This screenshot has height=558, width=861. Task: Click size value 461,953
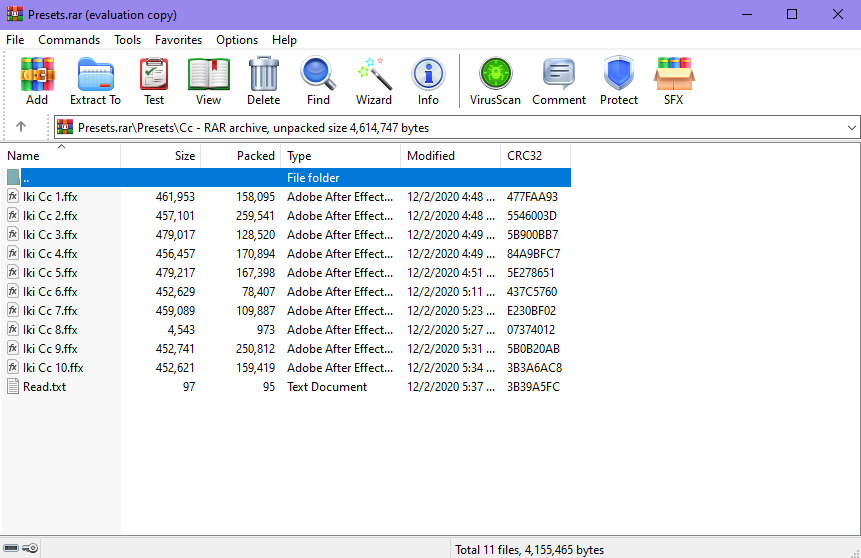point(175,197)
